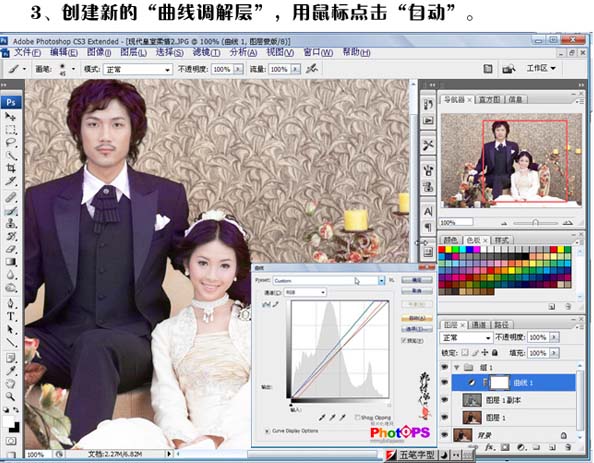Screen dimensions: 594x463
Task: Open the brush mode 正常 dropdown
Action: click(137, 69)
